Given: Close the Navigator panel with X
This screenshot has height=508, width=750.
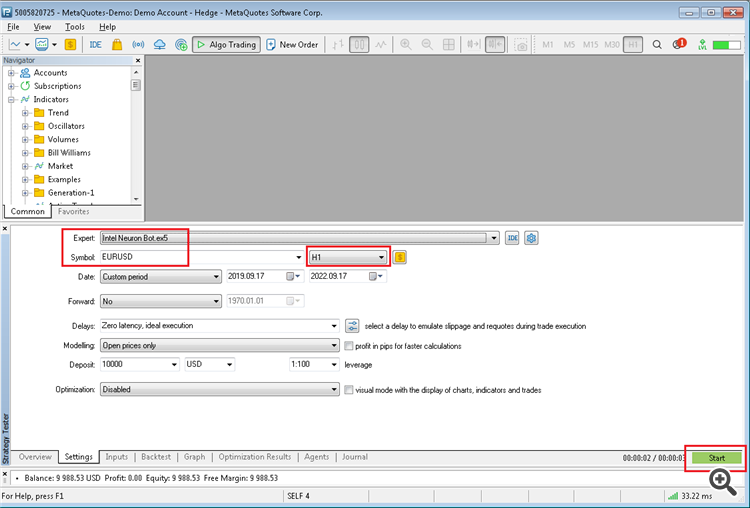Looking at the screenshot, I should pyautogui.click(x=138, y=60).
